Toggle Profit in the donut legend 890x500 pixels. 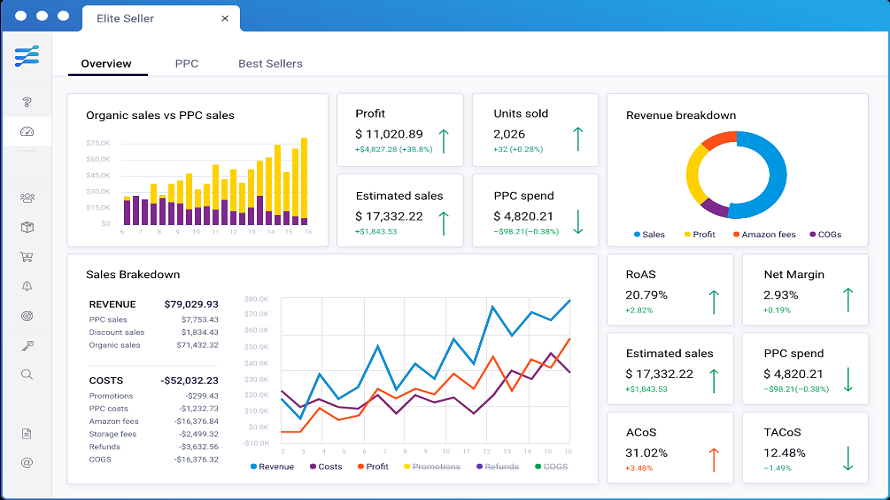point(699,234)
